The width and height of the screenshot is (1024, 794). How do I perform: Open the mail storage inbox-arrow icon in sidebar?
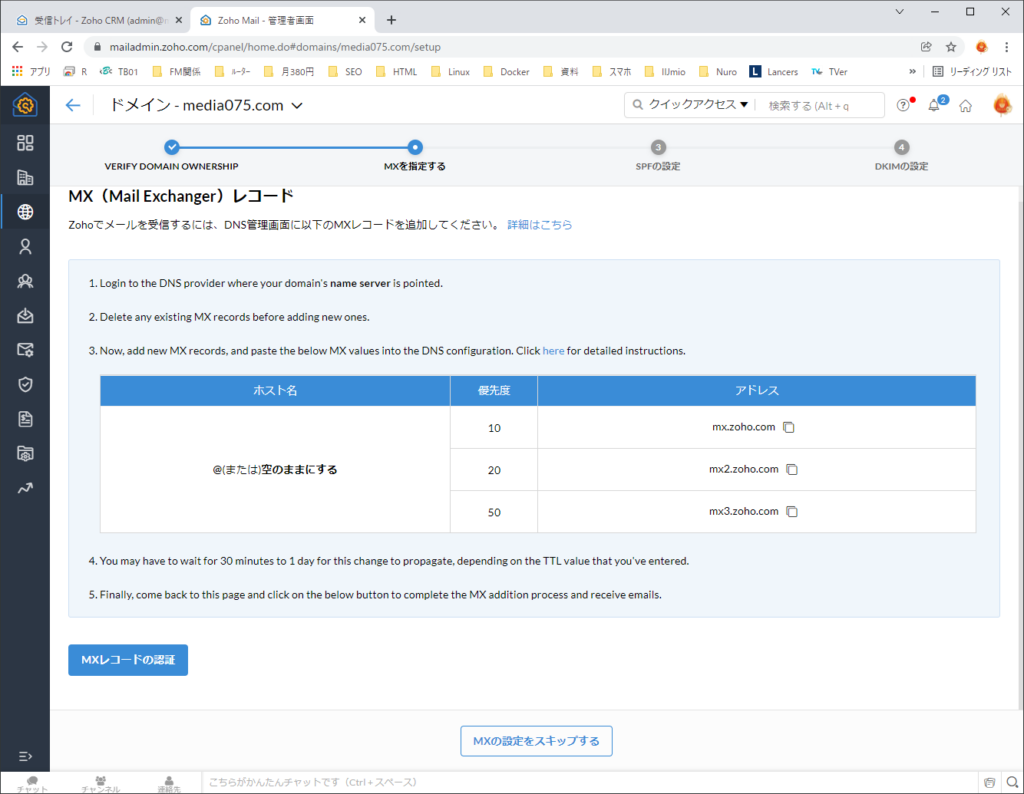point(25,316)
